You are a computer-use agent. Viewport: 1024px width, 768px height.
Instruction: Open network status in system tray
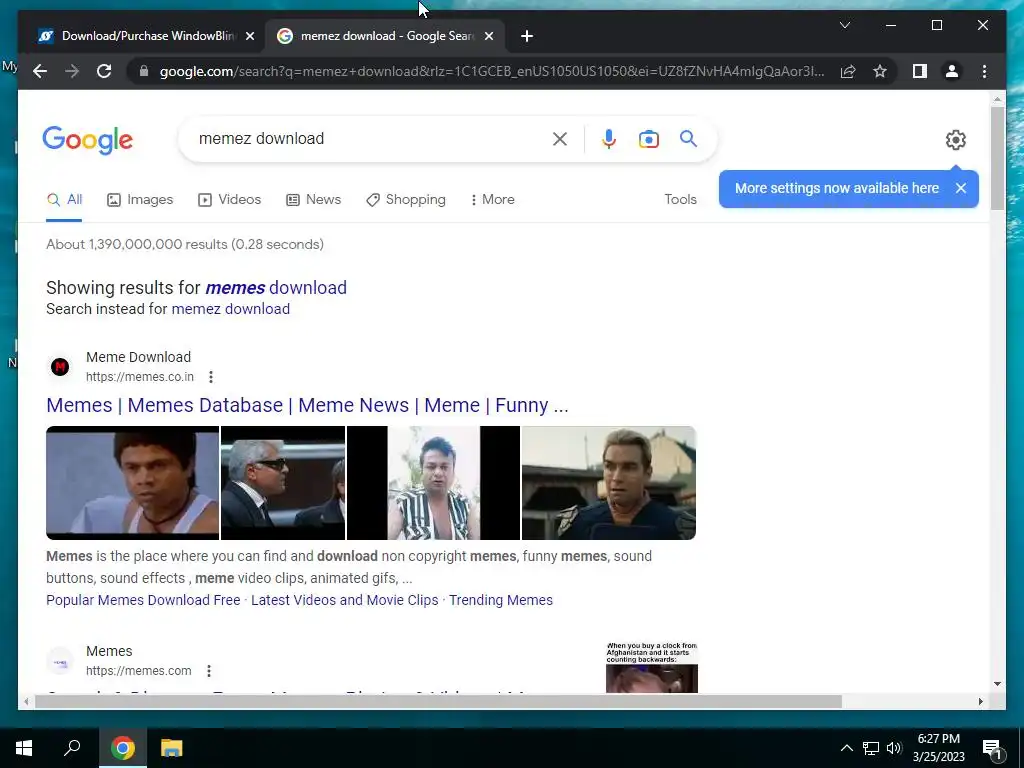[x=871, y=748]
